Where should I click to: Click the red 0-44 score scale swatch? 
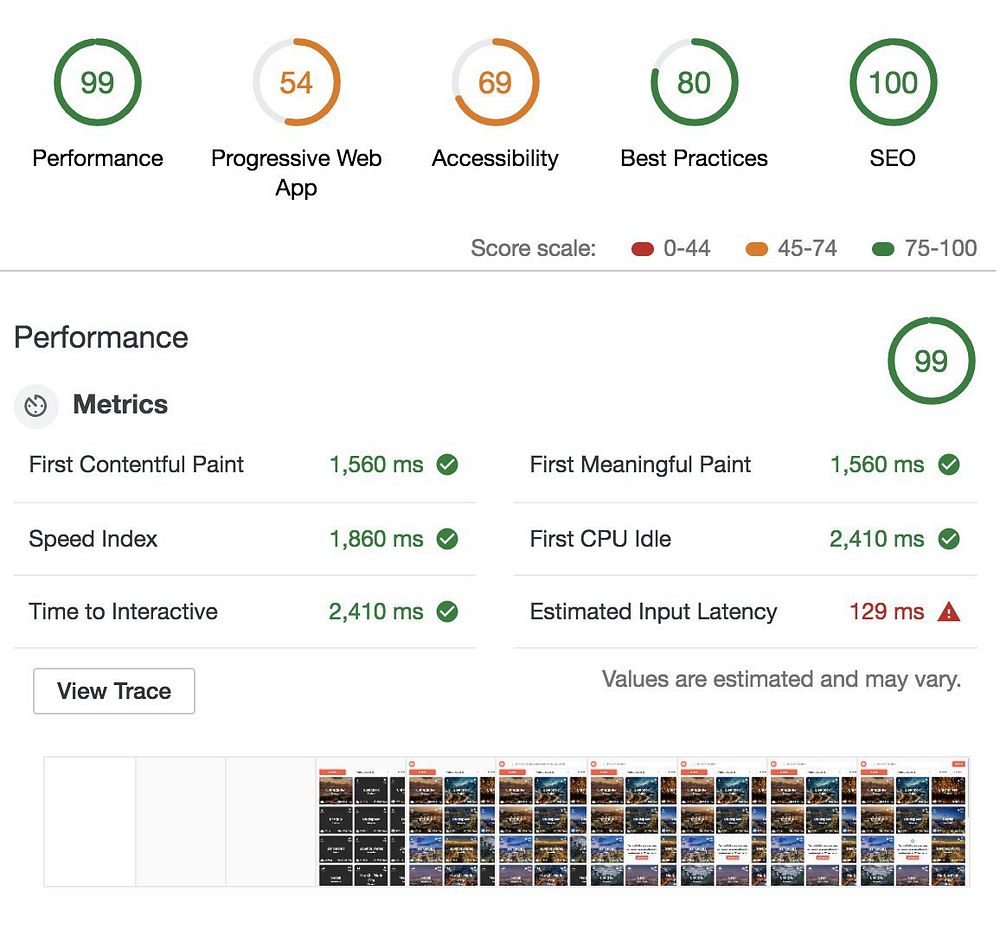click(643, 249)
